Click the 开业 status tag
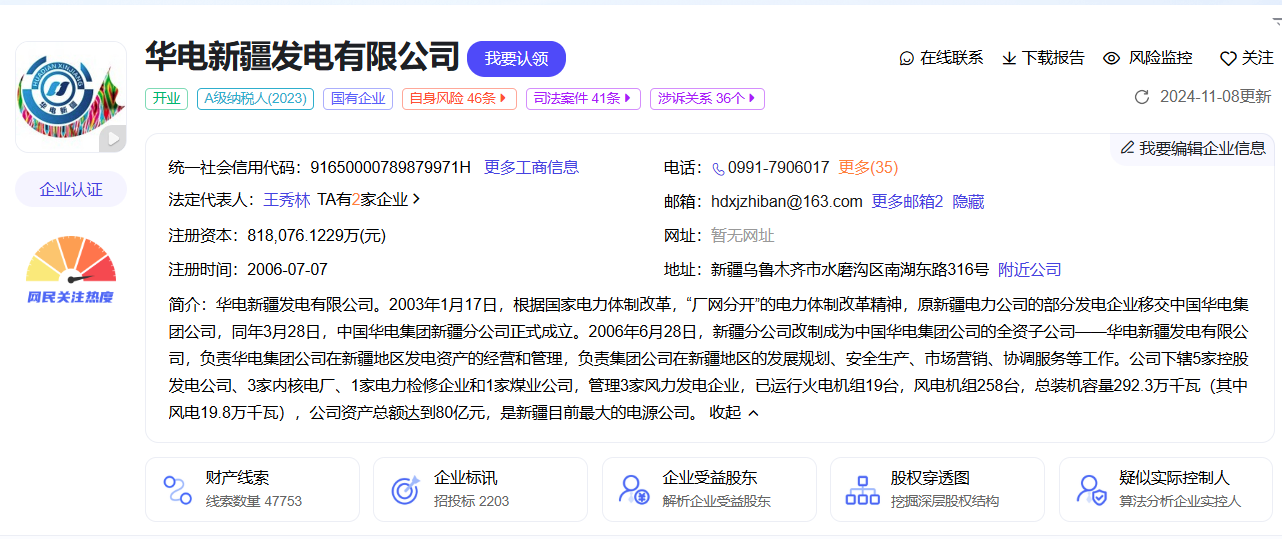Screen dimensions: 1282x539 167,98
